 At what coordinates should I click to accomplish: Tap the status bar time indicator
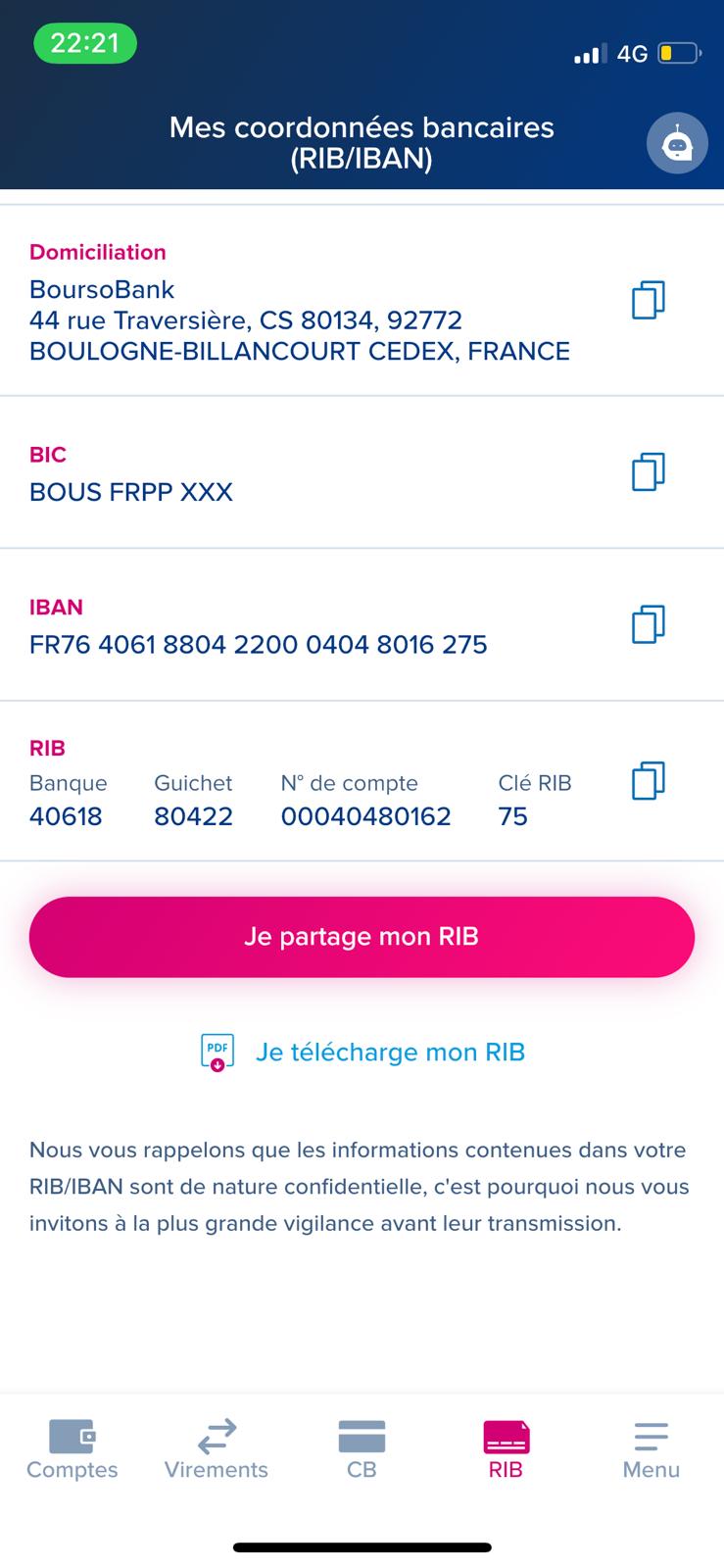(x=84, y=43)
